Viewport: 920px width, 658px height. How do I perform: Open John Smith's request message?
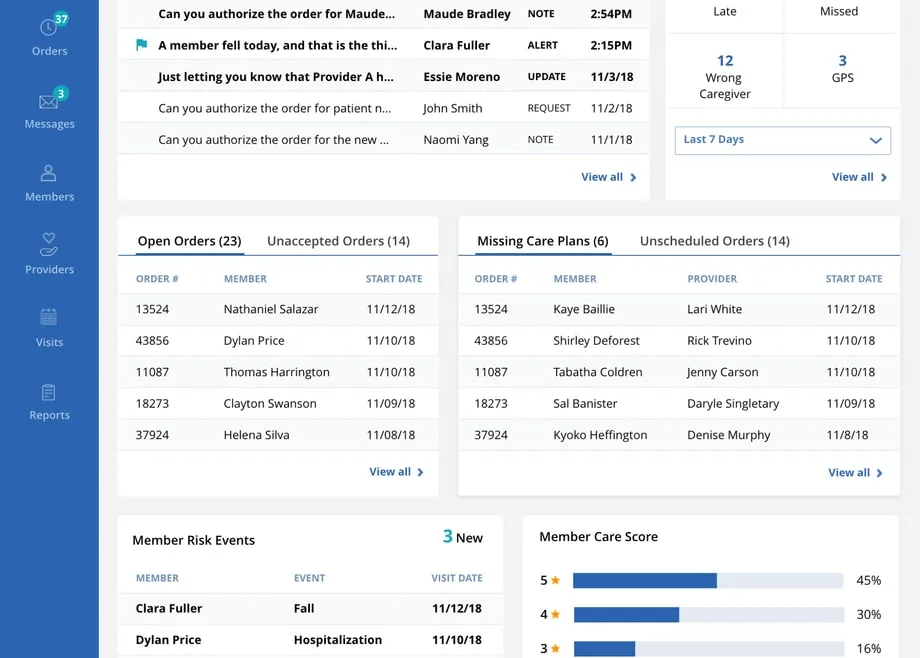(x=384, y=108)
